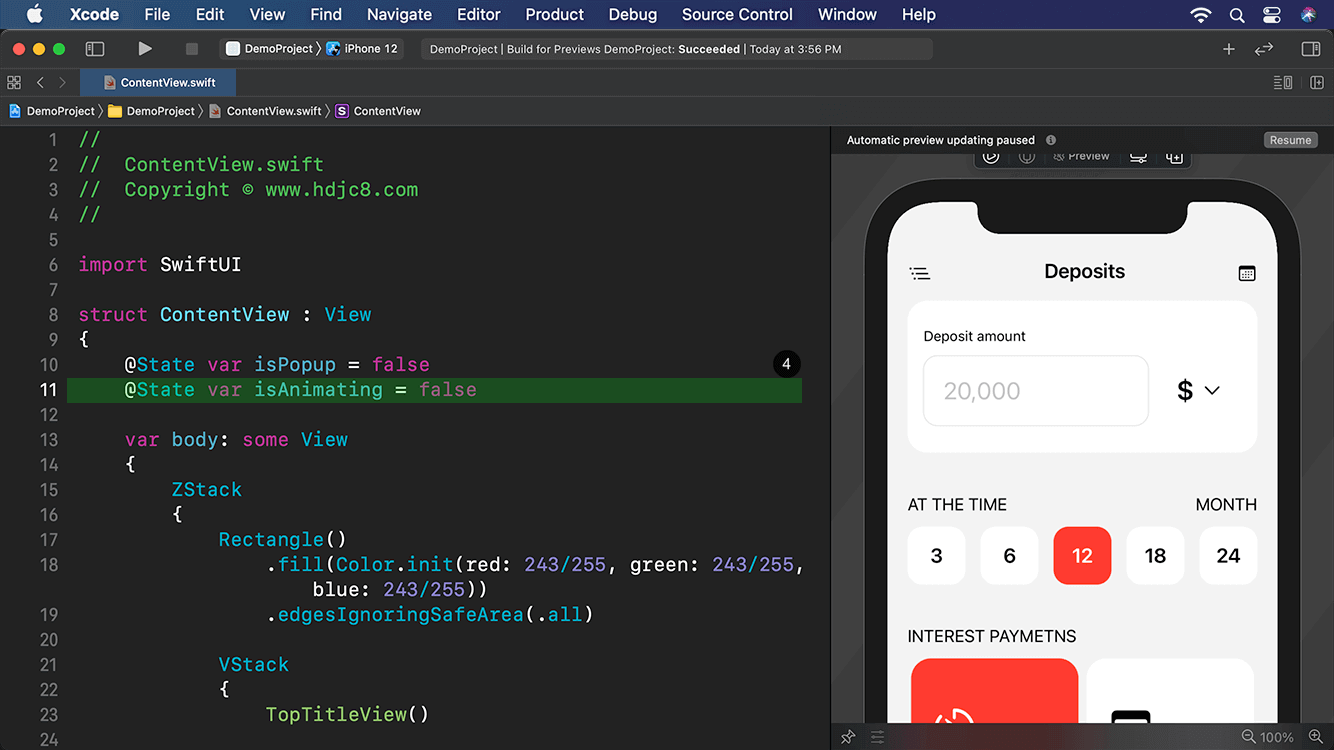
Task: Click the info icon next to paused preview
Action: tap(1051, 140)
